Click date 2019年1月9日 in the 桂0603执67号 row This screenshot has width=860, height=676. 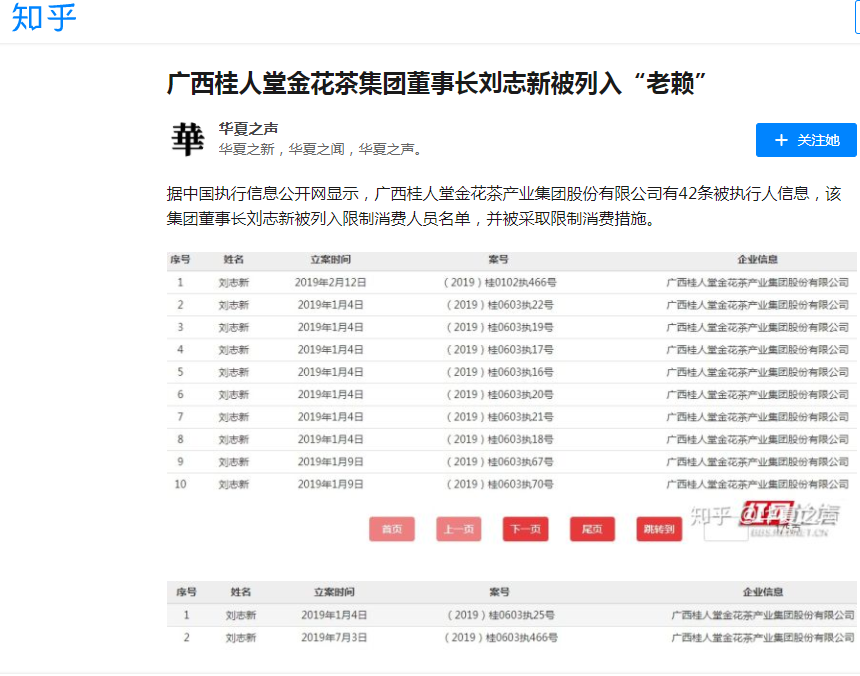(330, 462)
